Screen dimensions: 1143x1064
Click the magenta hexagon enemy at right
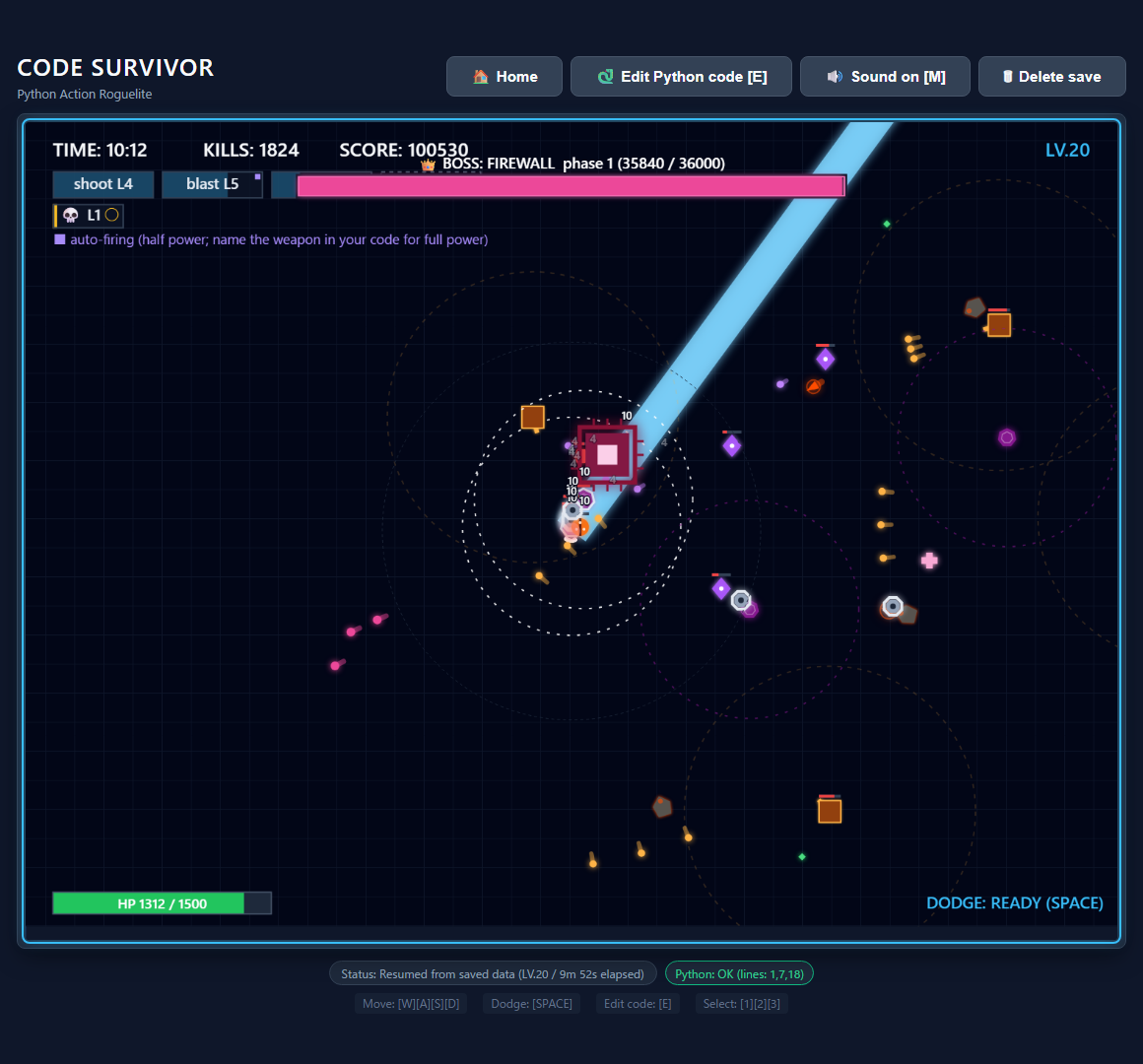coord(1007,437)
